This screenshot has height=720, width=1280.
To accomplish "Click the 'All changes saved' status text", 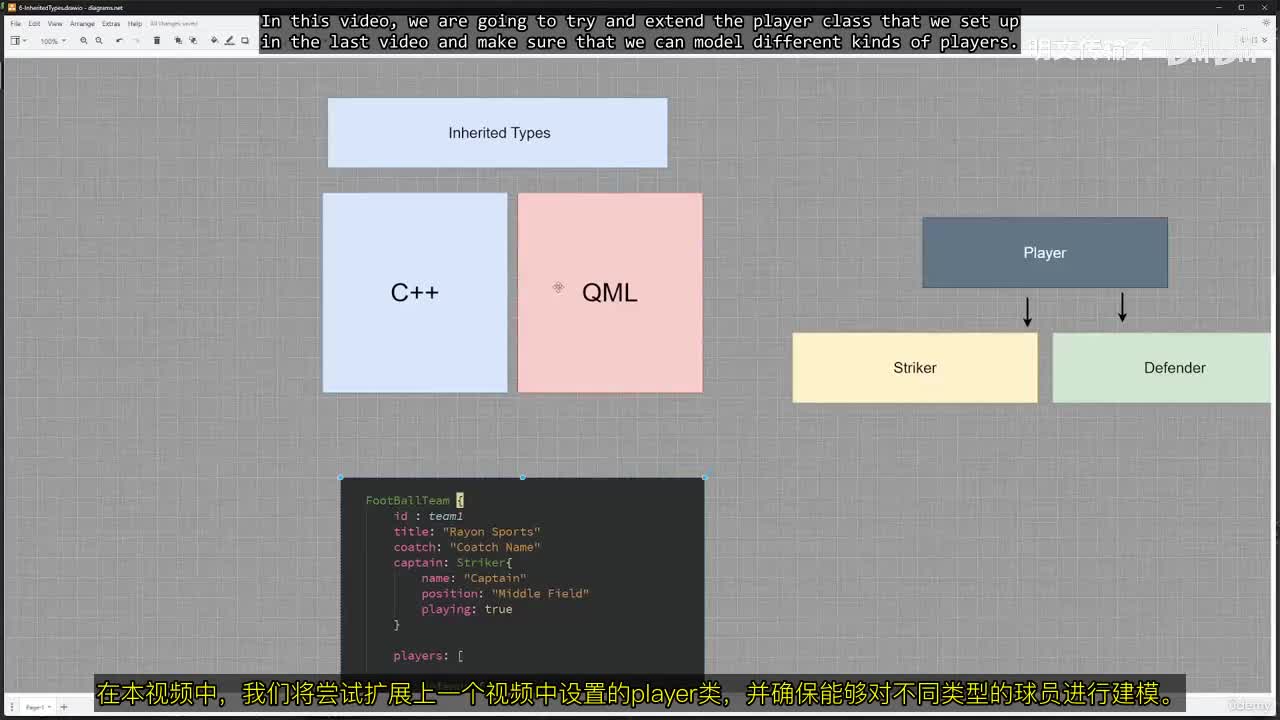I will pos(174,24).
